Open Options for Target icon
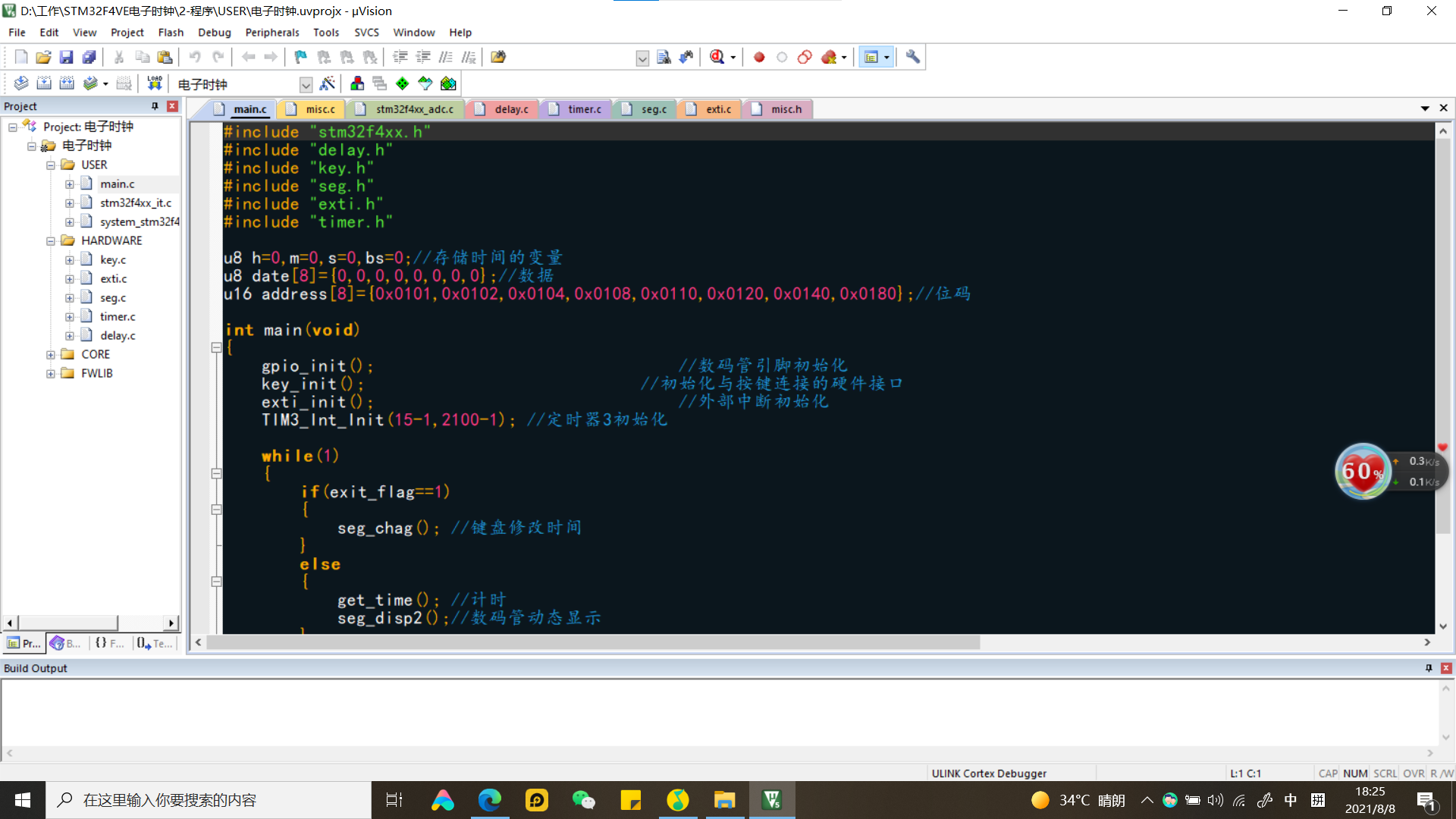 coord(328,83)
